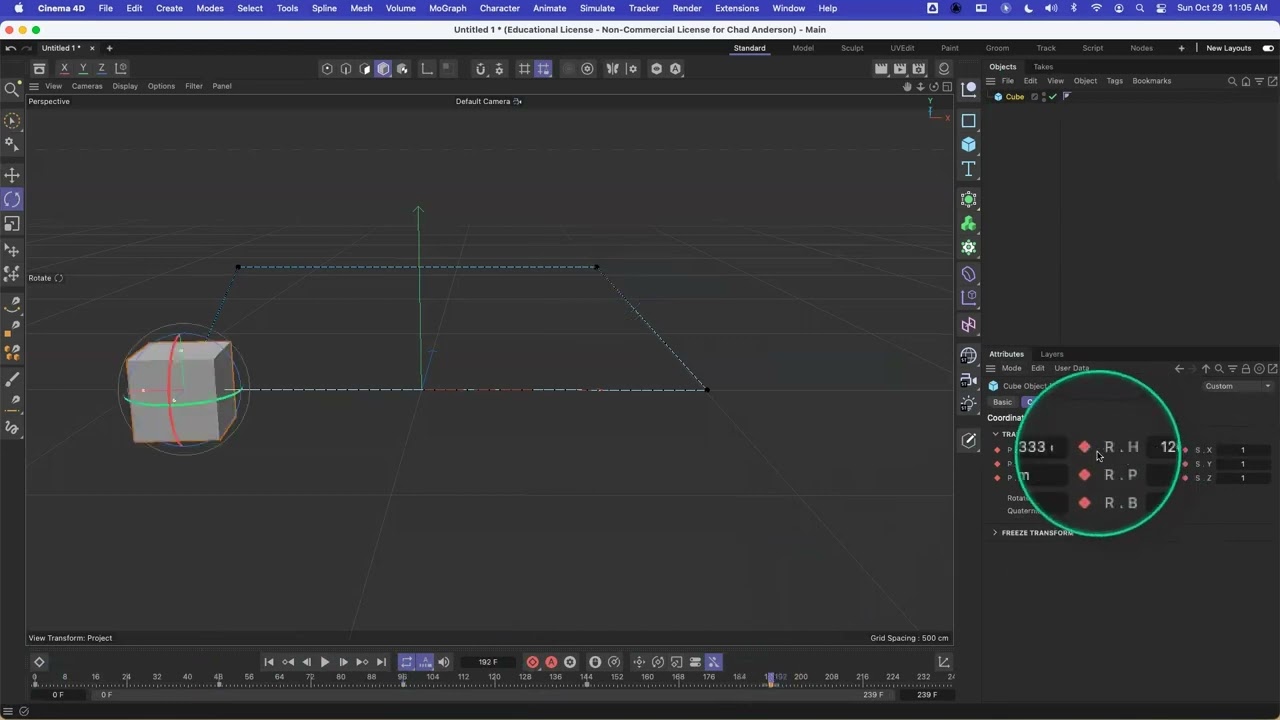
Task: Open the Objects manager hamburger menu
Action: click(991, 81)
